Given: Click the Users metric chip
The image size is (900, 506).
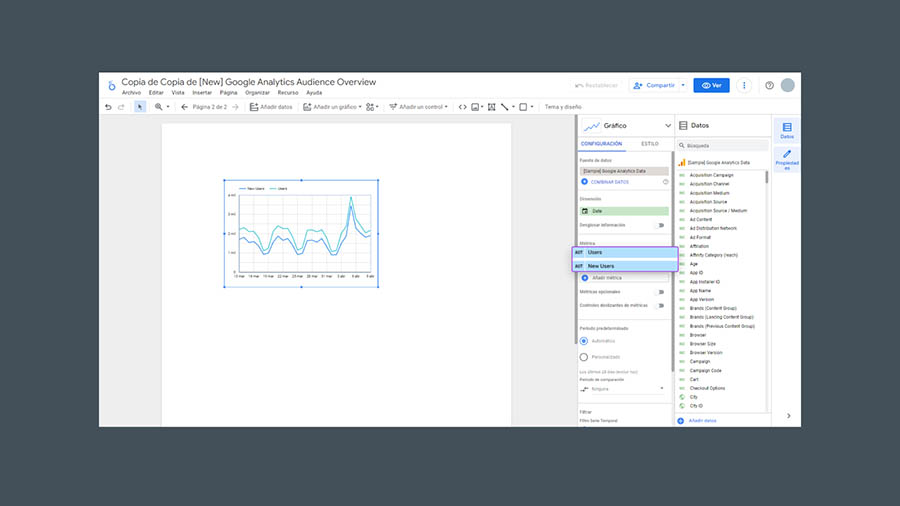Looking at the screenshot, I should point(624,252).
